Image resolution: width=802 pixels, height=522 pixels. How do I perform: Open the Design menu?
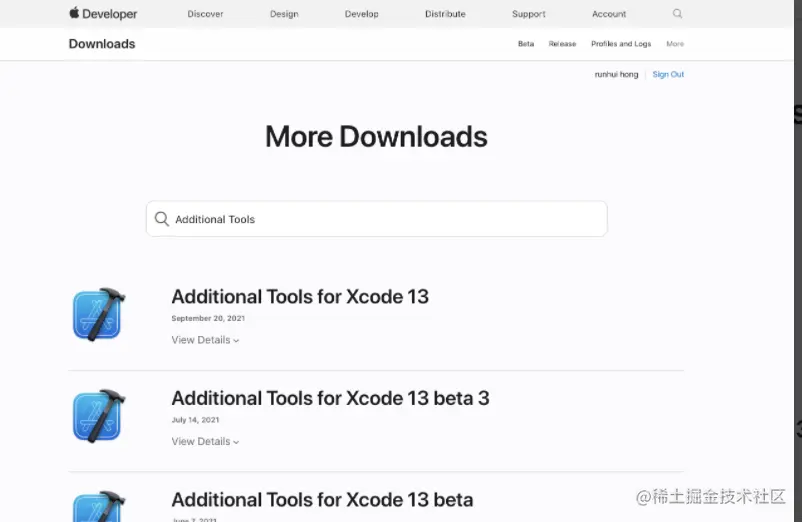point(284,14)
